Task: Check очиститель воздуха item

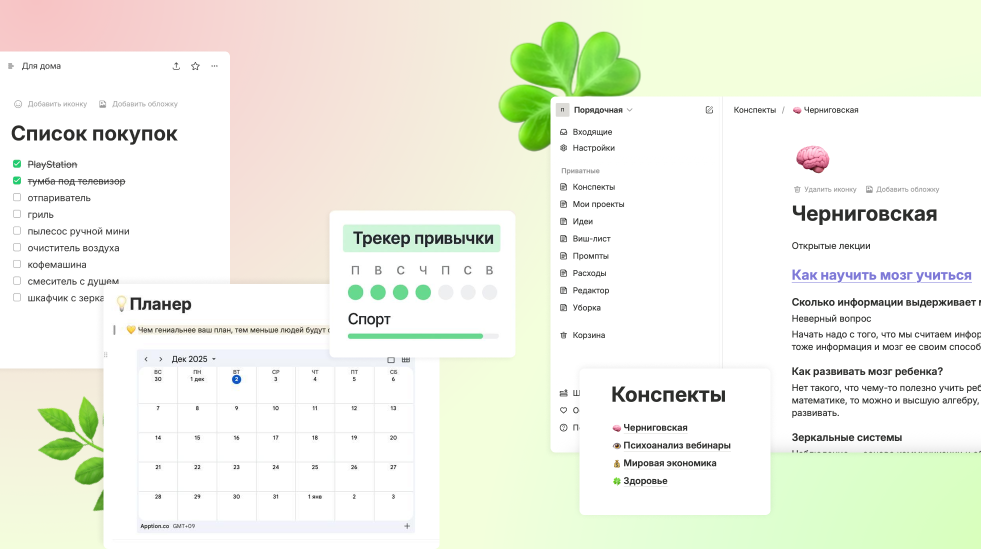Action: (x=17, y=247)
